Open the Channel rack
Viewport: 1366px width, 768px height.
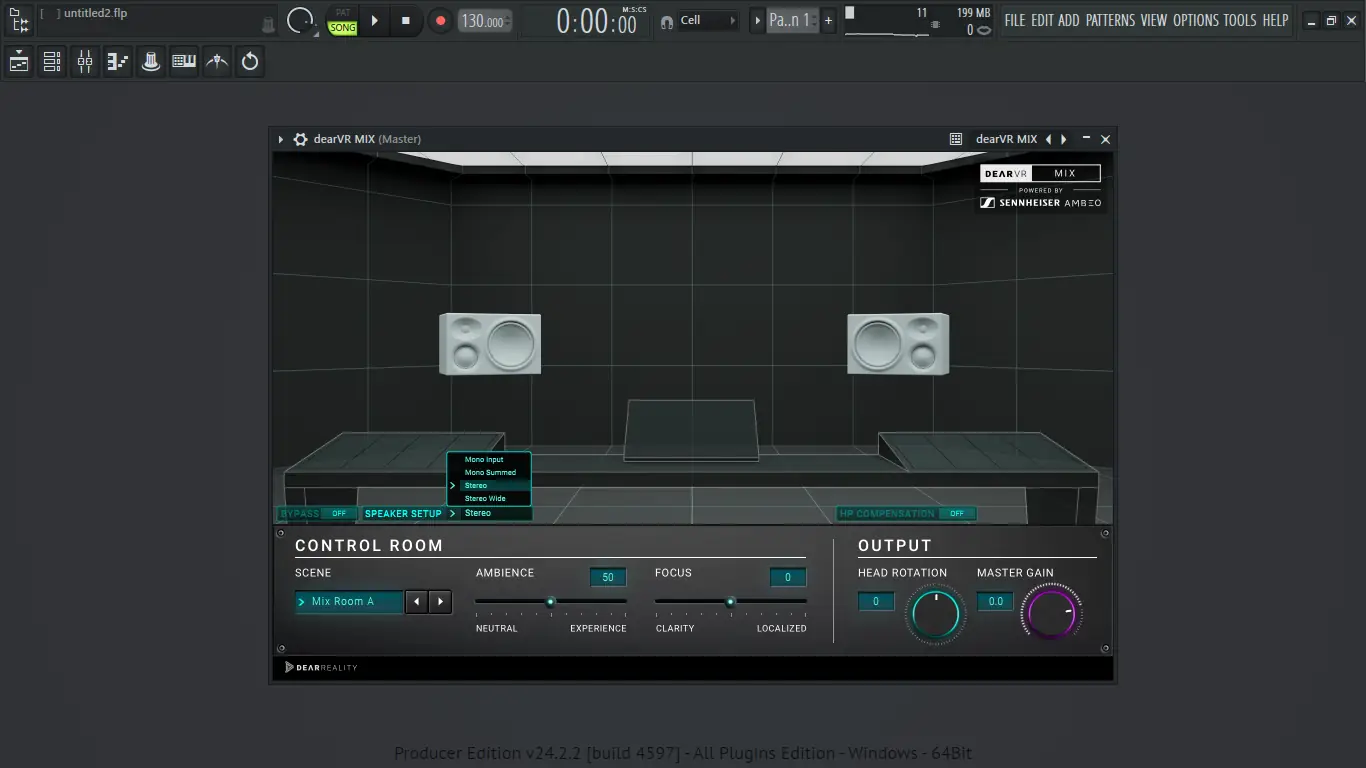[x=51, y=61]
